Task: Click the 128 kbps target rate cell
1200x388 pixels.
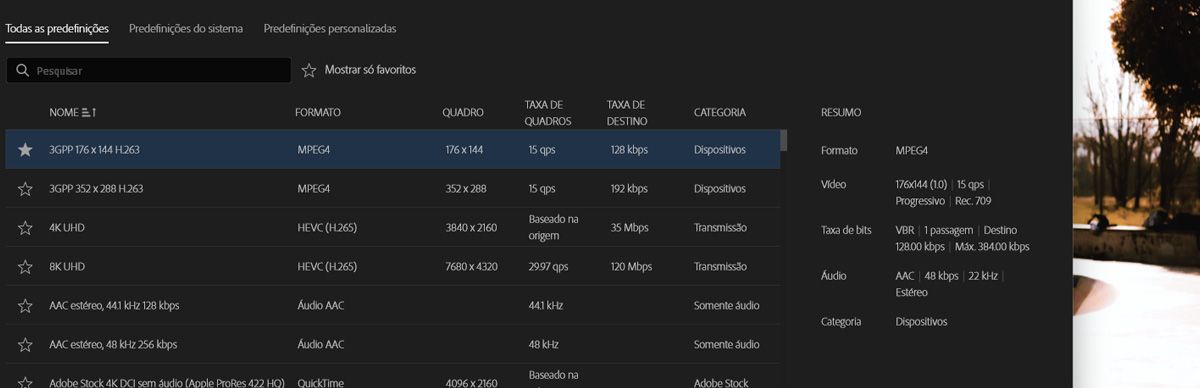Action: [x=630, y=149]
